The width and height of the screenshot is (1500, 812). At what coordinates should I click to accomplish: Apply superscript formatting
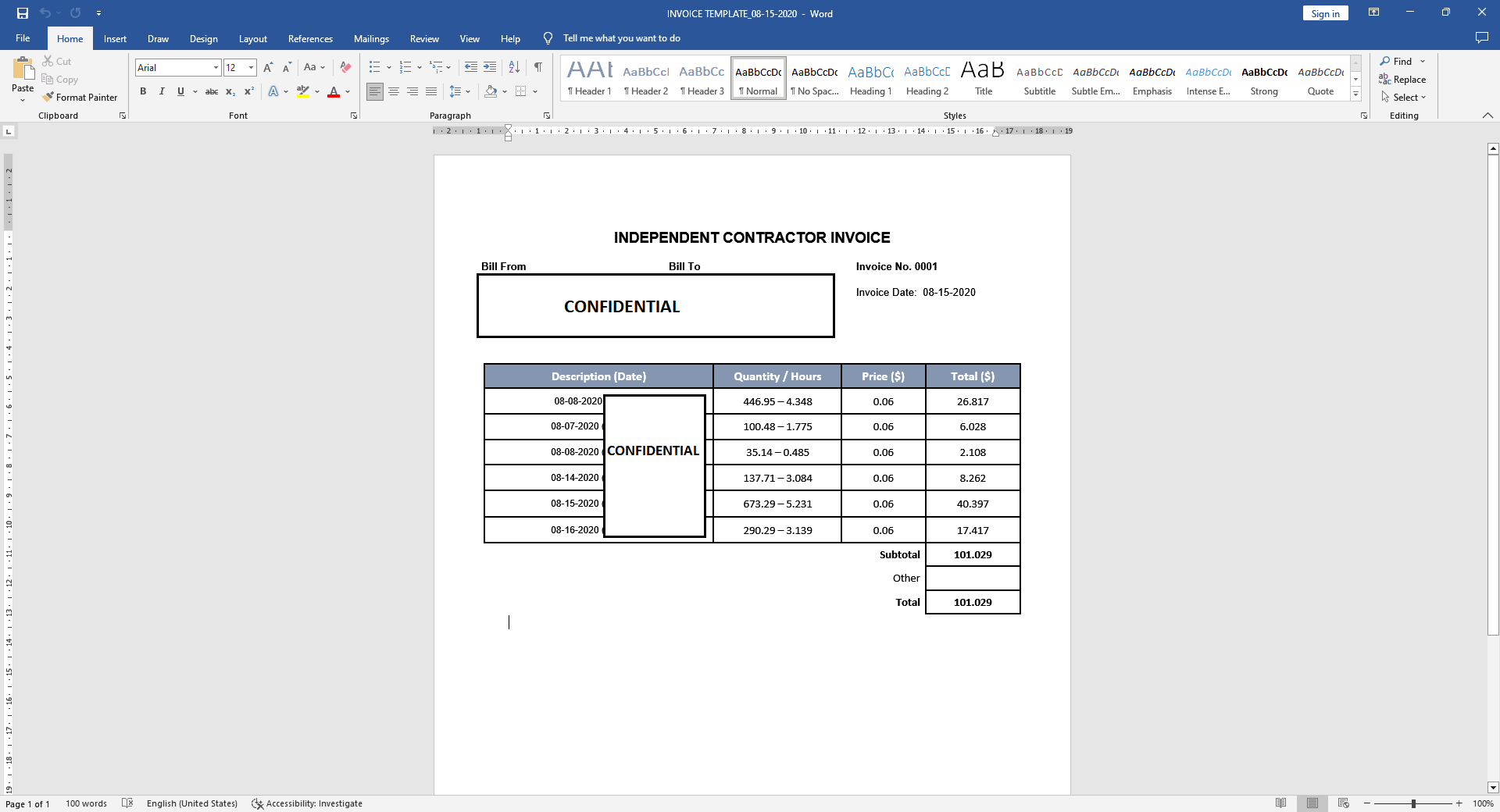point(249,92)
